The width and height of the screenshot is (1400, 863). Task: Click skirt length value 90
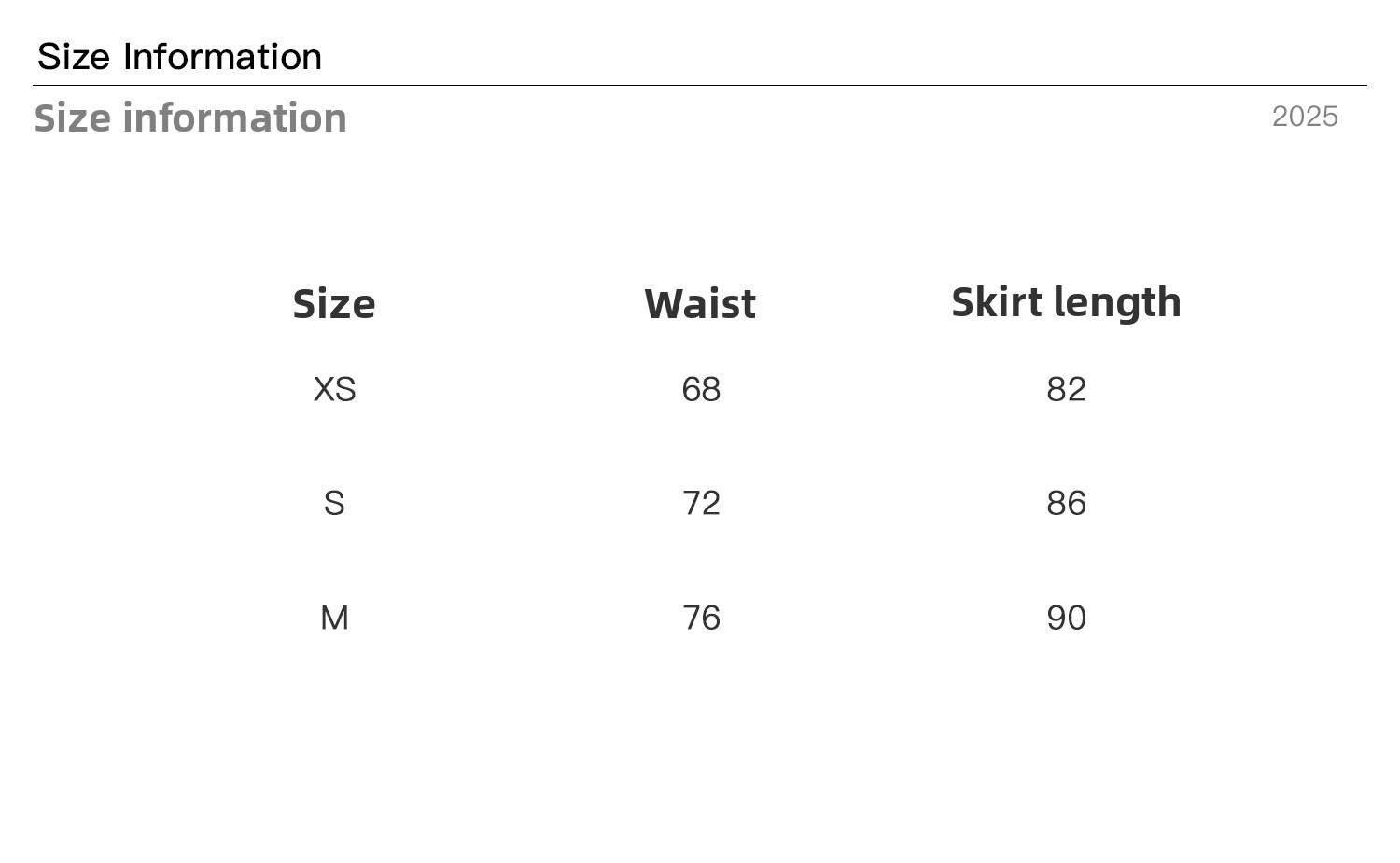click(1066, 618)
